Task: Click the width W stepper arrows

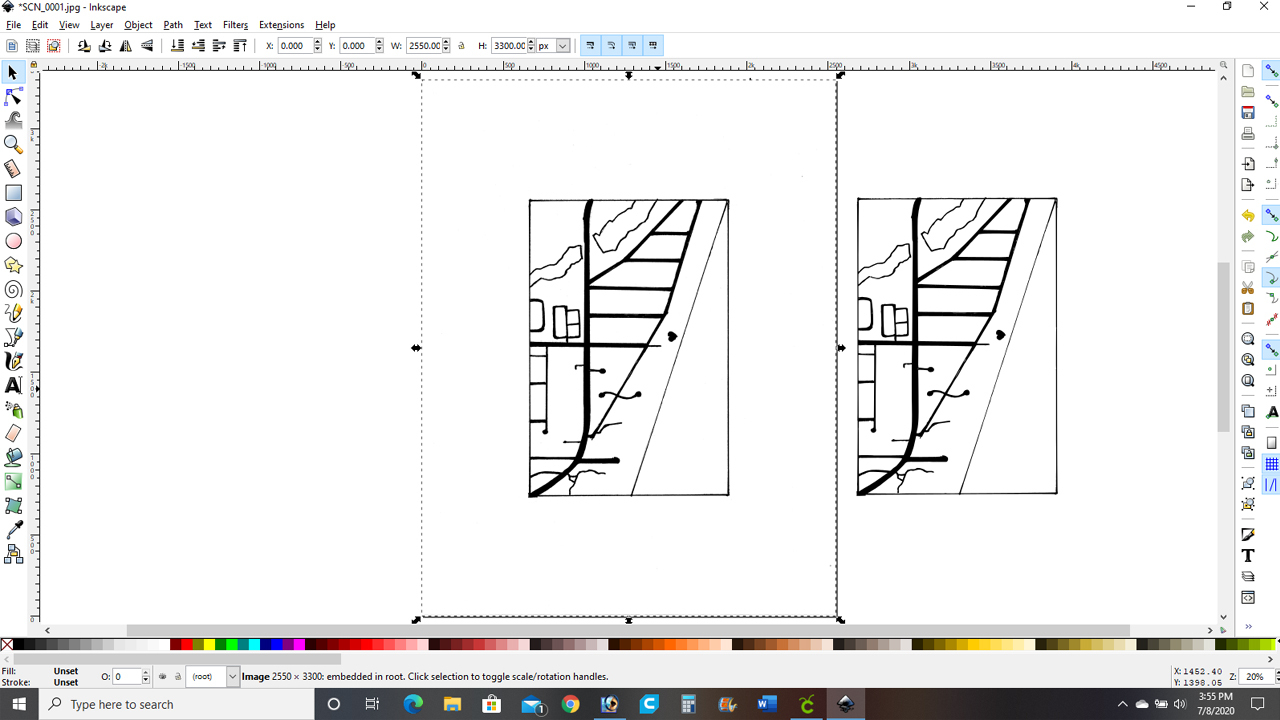Action: pos(445,46)
